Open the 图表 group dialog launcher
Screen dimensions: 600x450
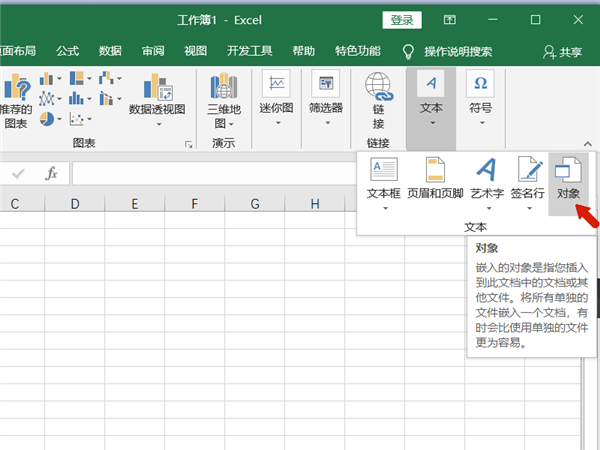188,145
